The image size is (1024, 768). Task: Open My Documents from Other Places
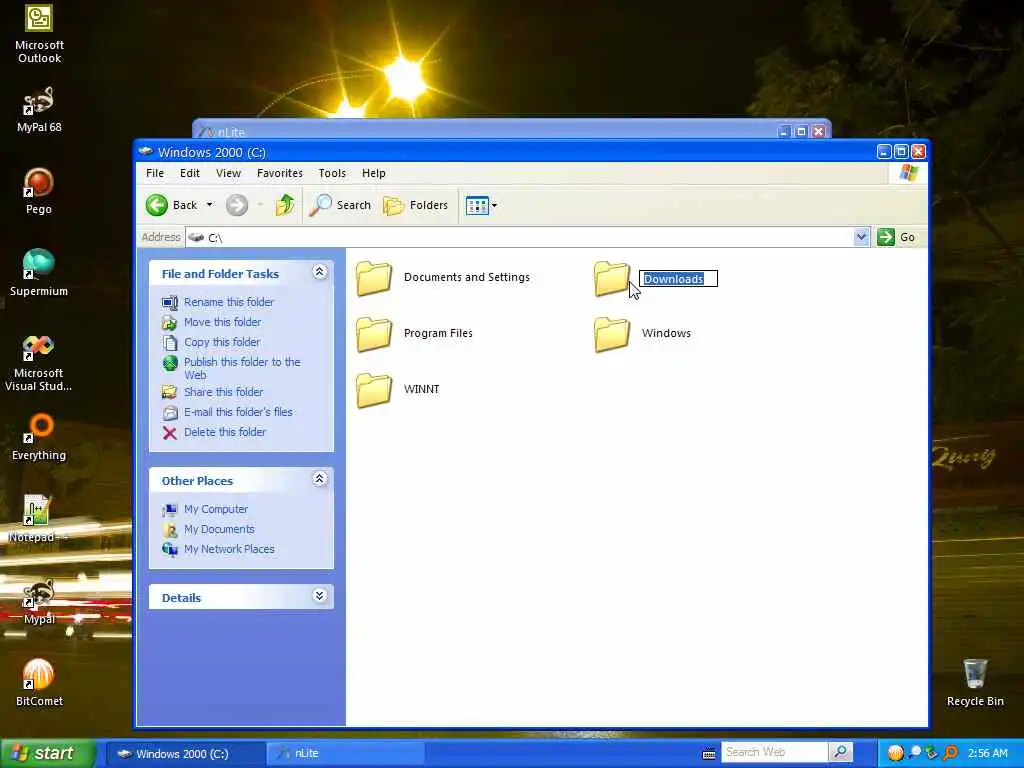point(219,530)
